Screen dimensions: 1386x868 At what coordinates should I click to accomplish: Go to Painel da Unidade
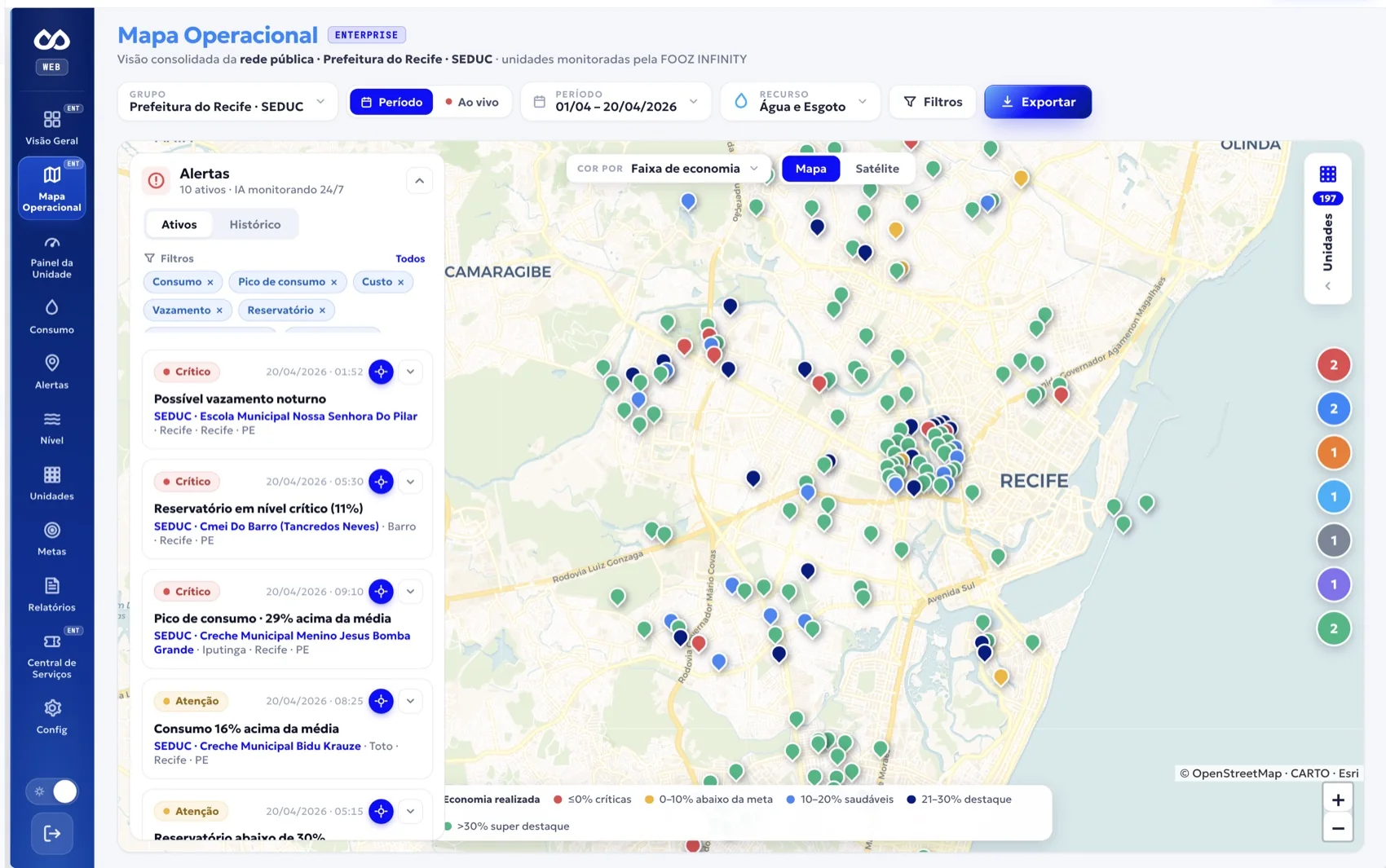click(x=51, y=258)
